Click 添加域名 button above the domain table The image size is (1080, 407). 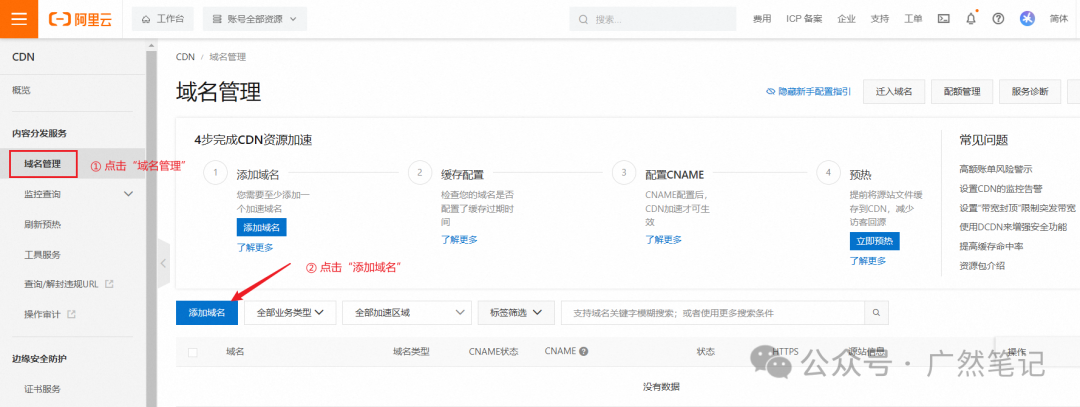coord(207,313)
